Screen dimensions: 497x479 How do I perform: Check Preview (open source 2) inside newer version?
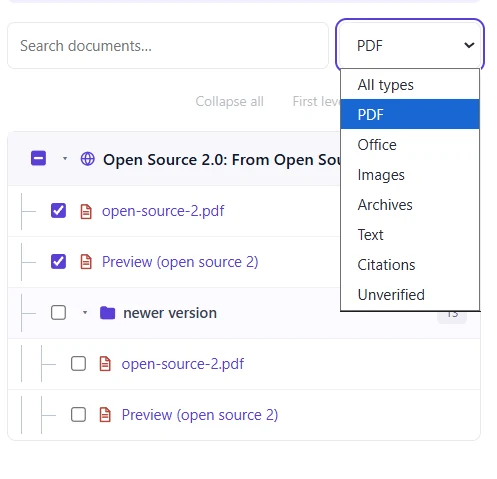pos(78,415)
